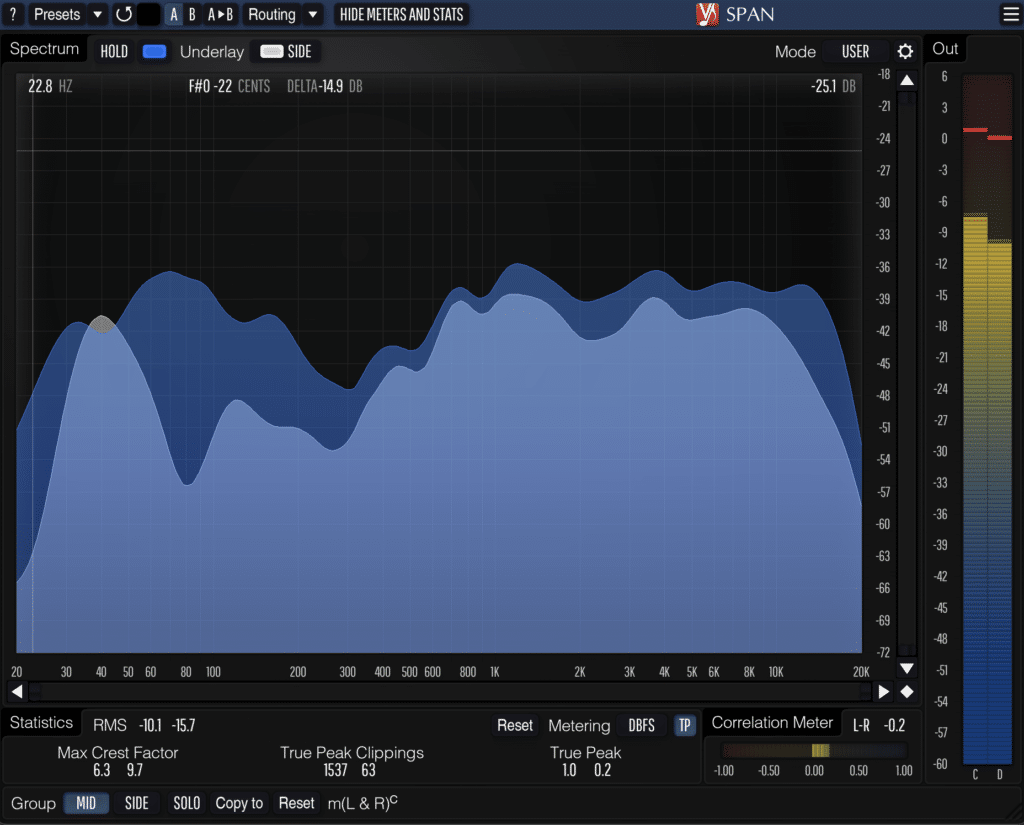Click the DELTA -14.9 DB readout
Image resolution: width=1024 pixels, height=825 pixels.
pyautogui.click(x=325, y=86)
